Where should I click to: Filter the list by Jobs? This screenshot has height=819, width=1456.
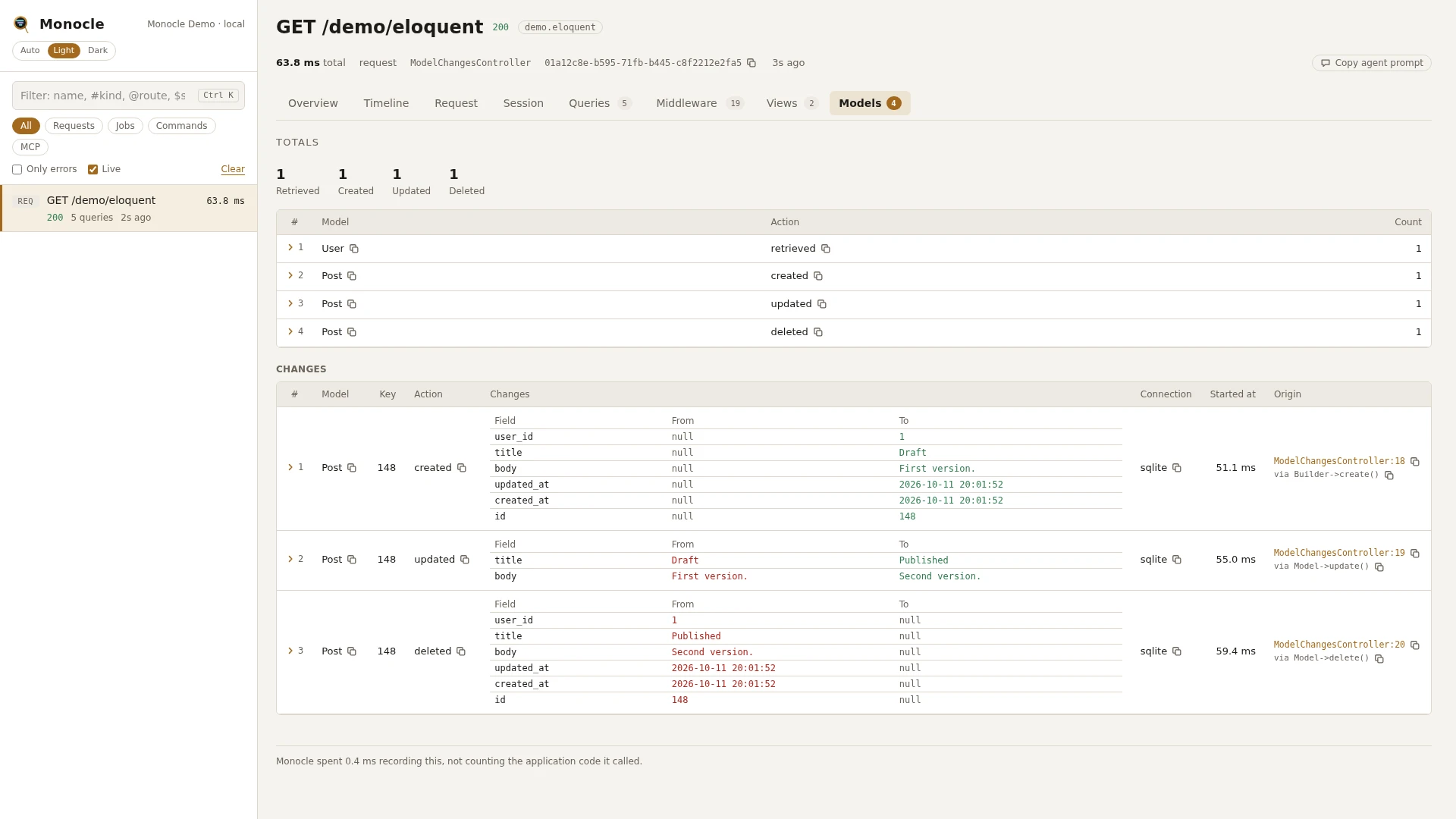point(125,126)
